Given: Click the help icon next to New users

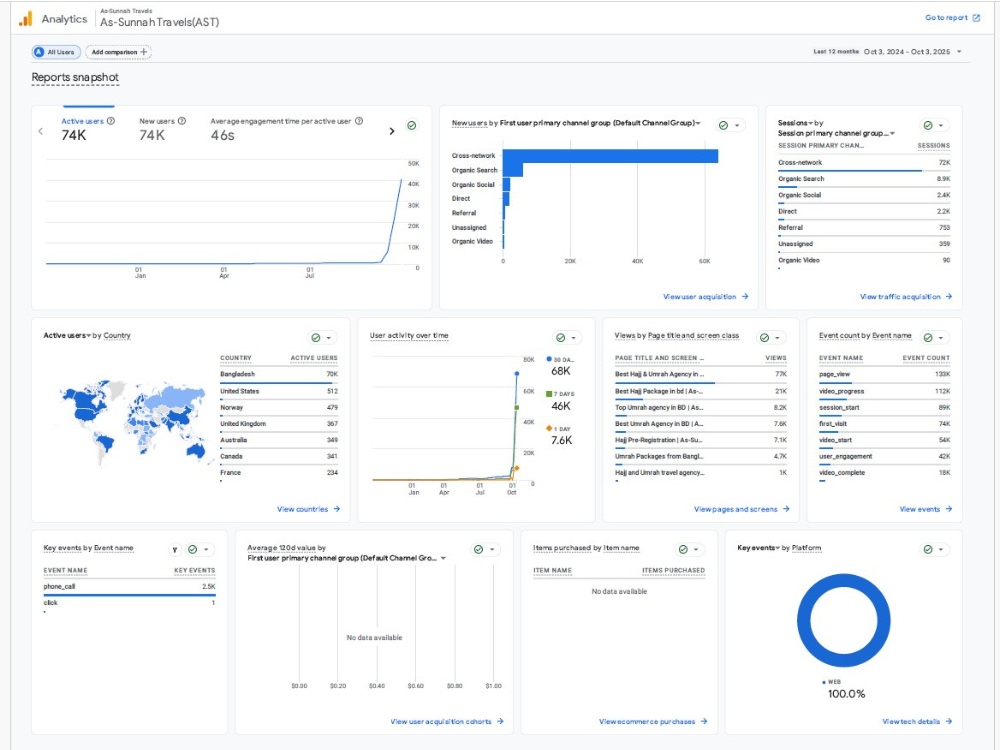Looking at the screenshot, I should pos(182,121).
